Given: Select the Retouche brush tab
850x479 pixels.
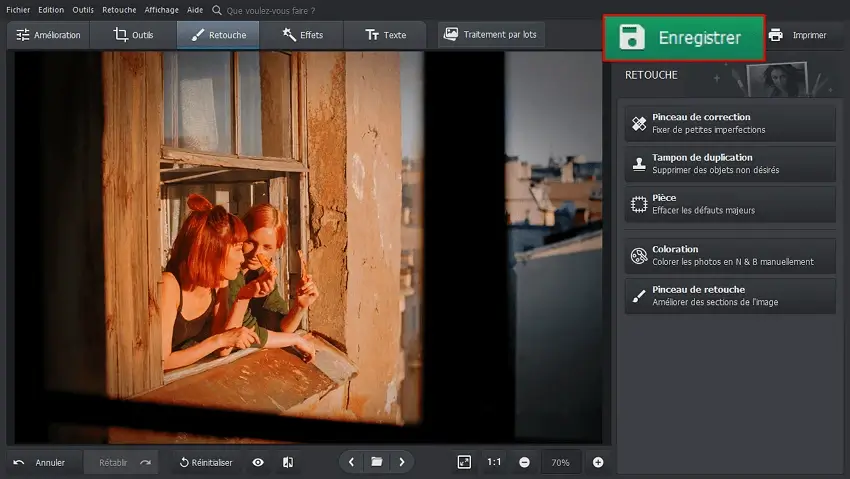Looking at the screenshot, I should point(218,35).
